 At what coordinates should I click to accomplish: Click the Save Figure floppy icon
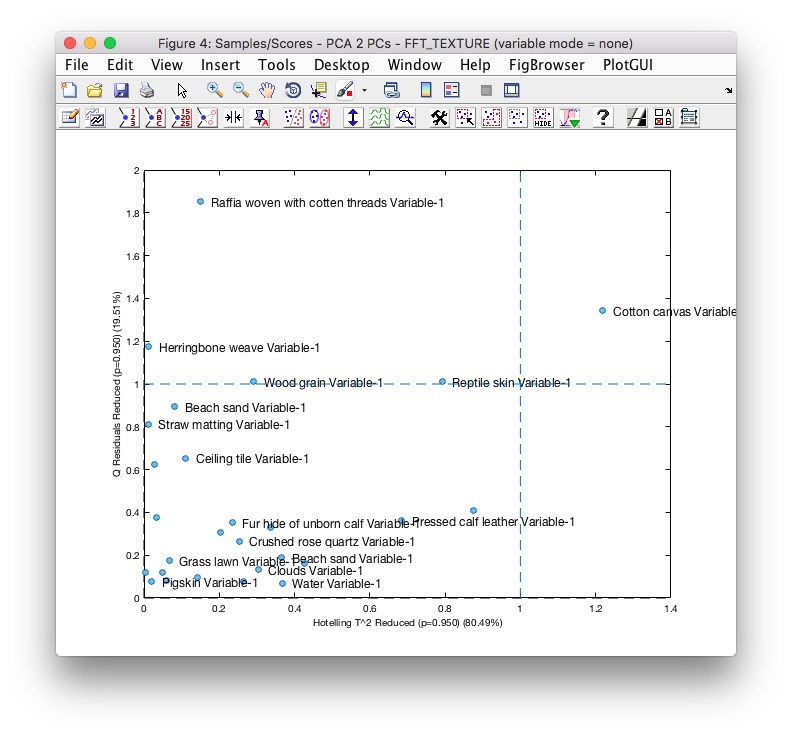(121, 90)
